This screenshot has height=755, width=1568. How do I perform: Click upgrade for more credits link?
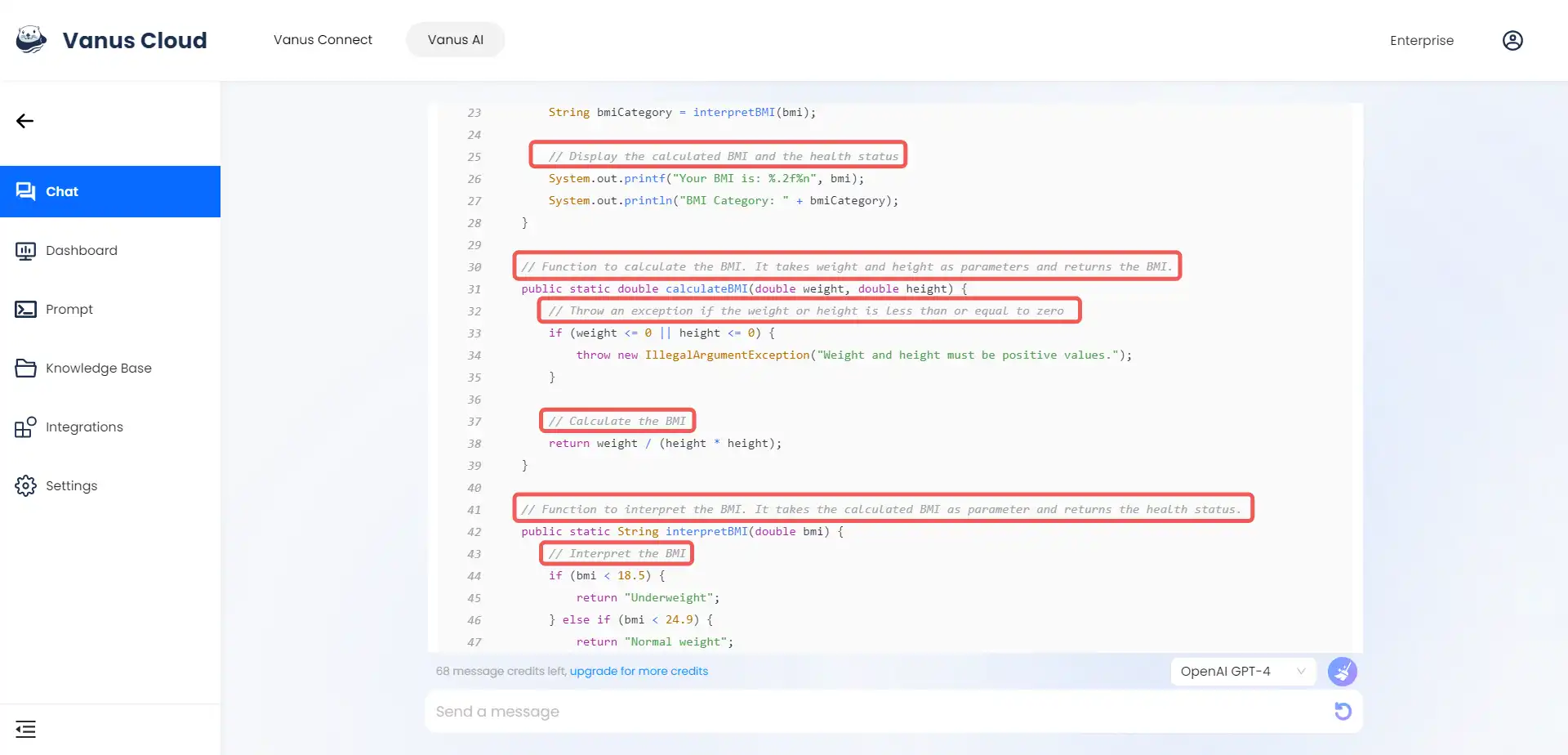pos(639,671)
